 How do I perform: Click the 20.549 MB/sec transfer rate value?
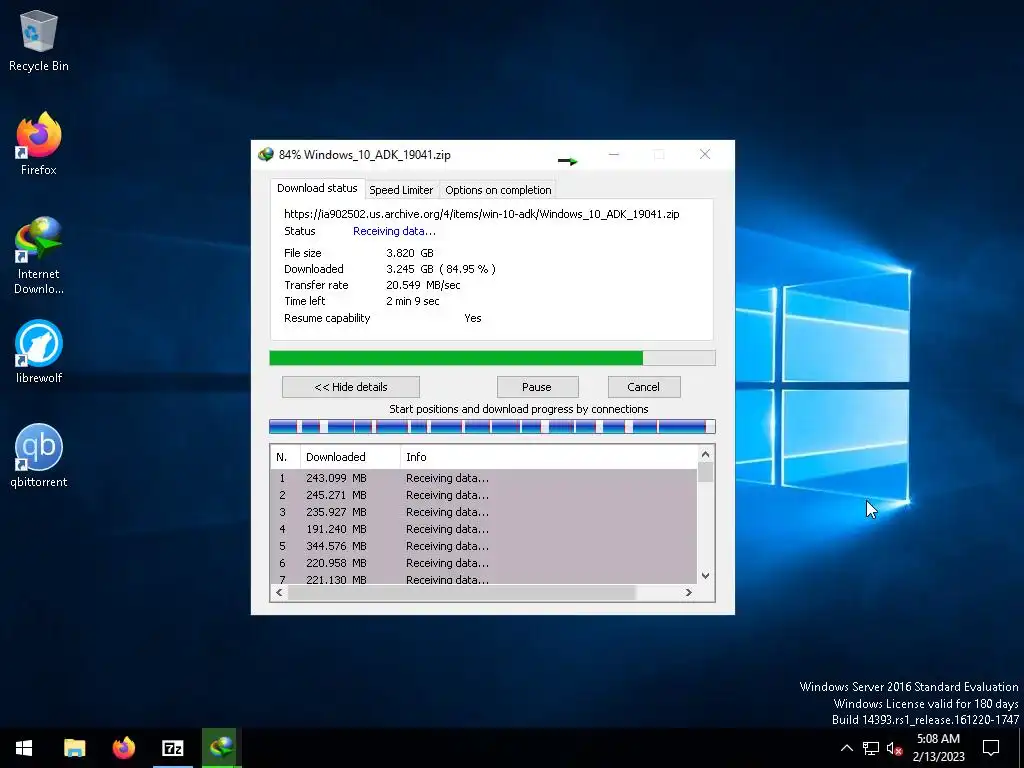(423, 285)
